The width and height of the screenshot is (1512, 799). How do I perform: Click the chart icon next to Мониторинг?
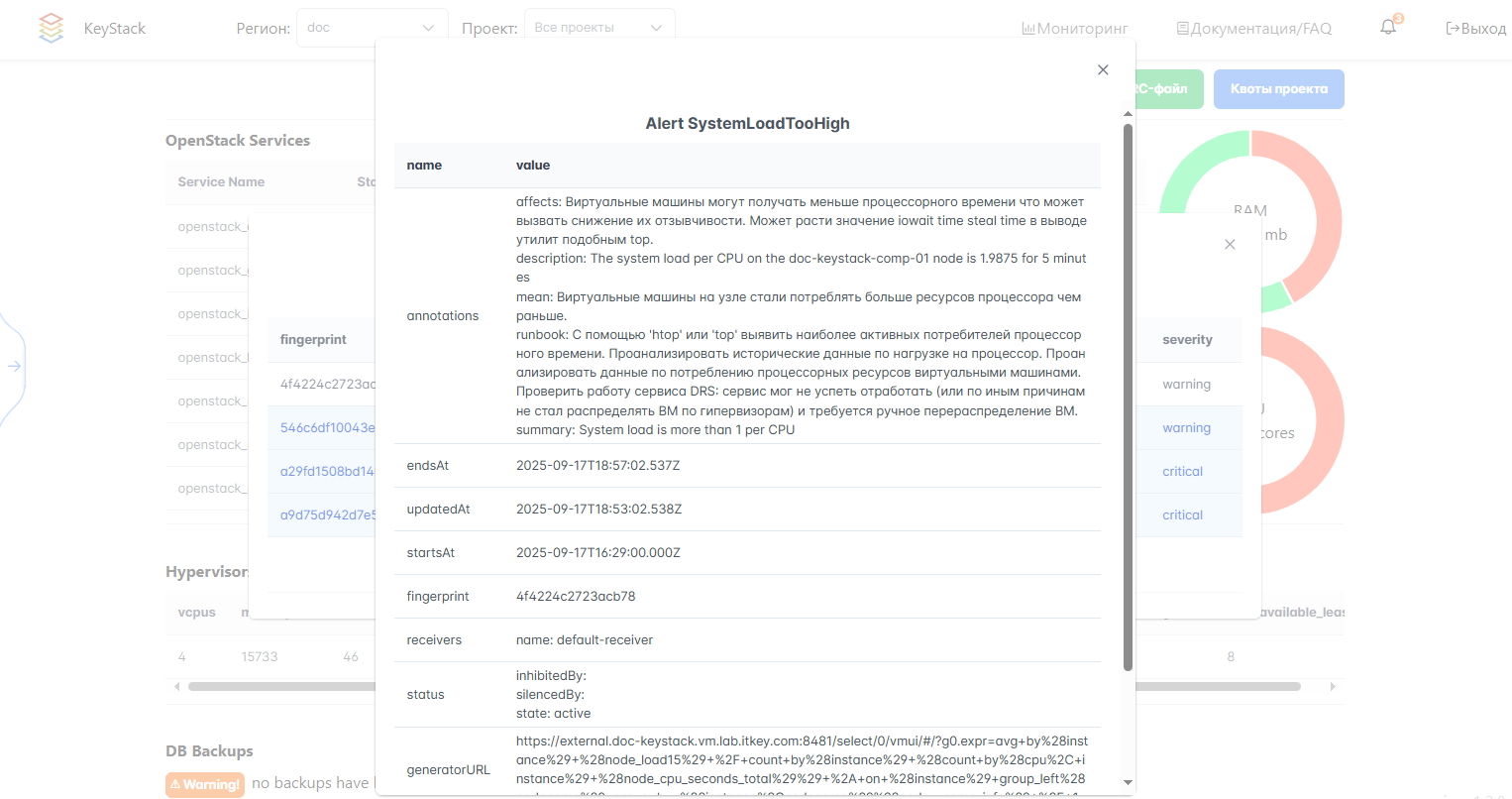pos(1029,28)
